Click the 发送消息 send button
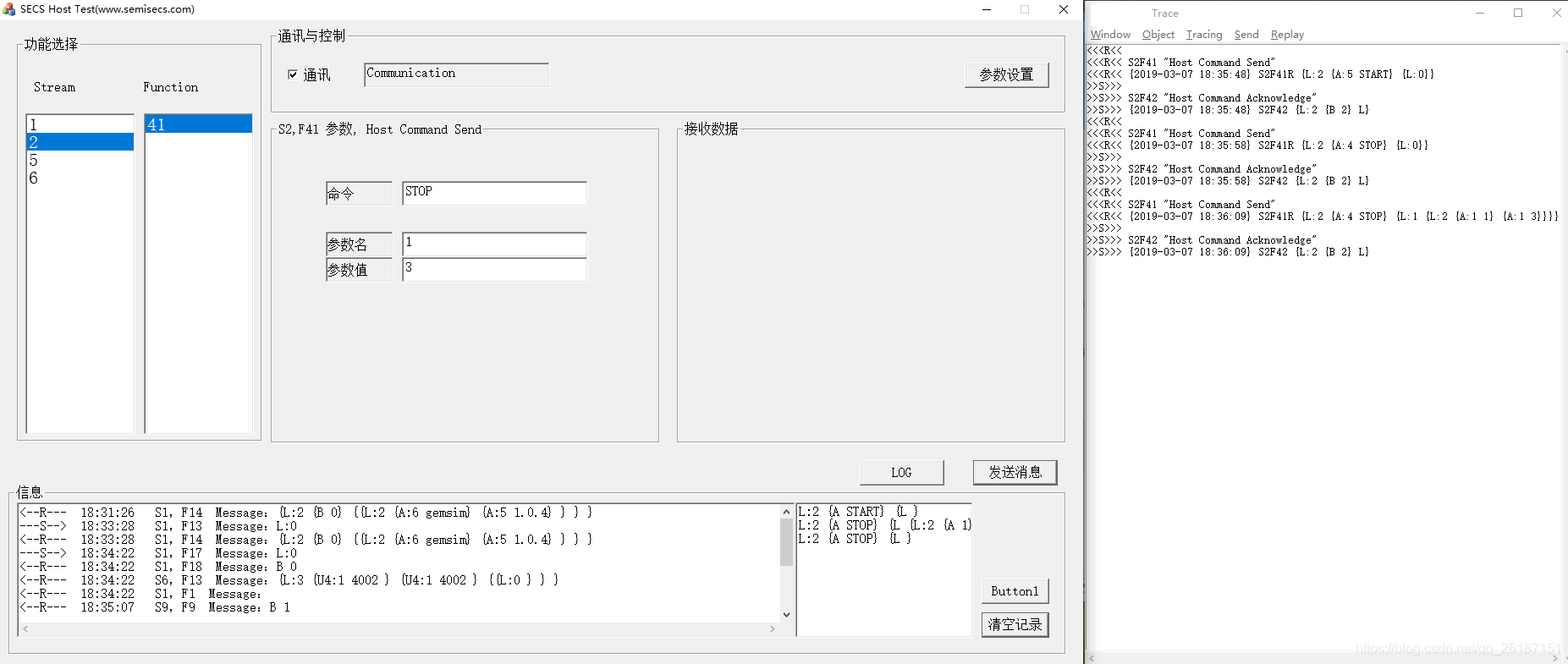 1015,472
